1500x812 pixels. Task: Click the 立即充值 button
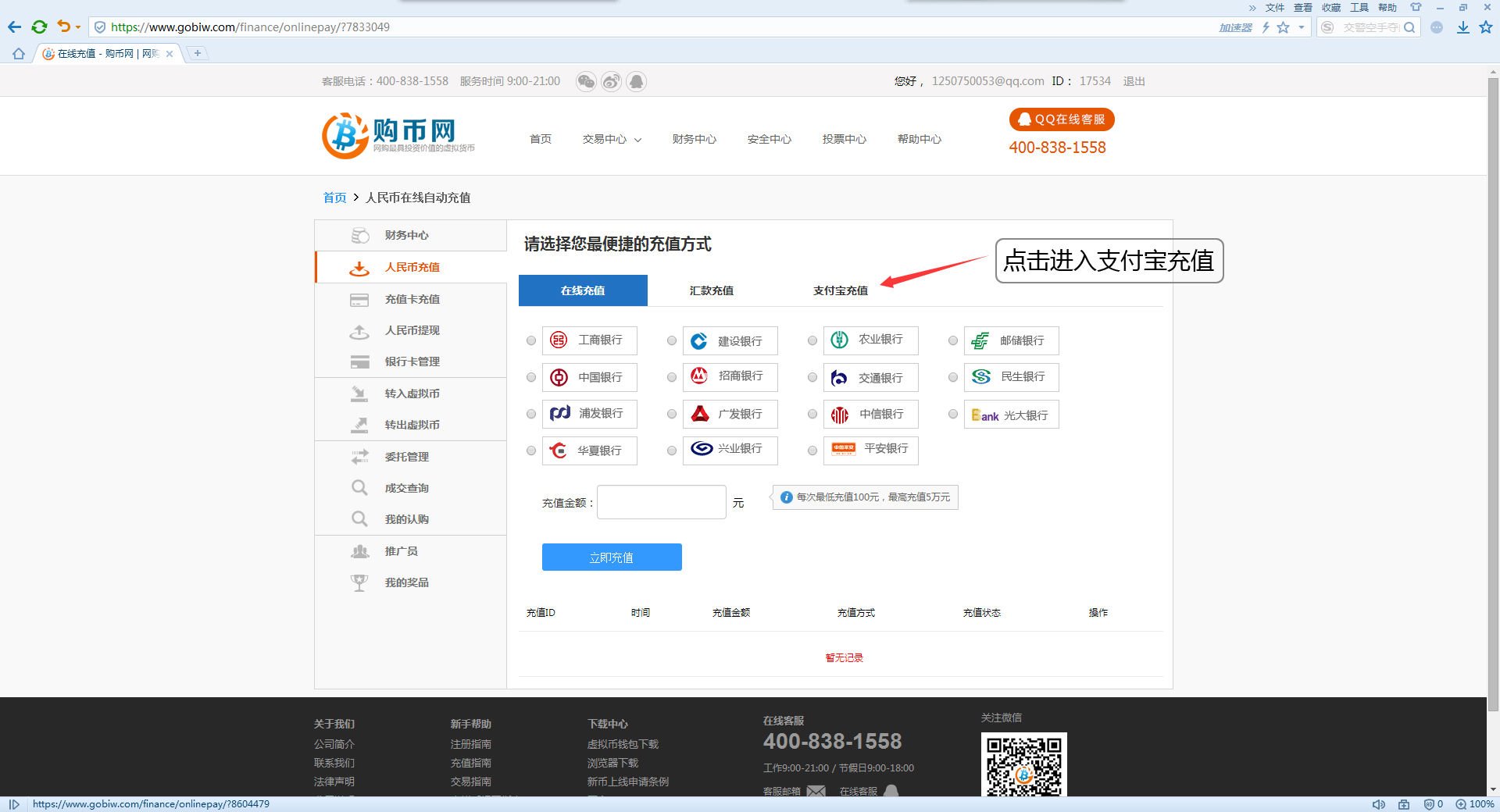point(612,557)
